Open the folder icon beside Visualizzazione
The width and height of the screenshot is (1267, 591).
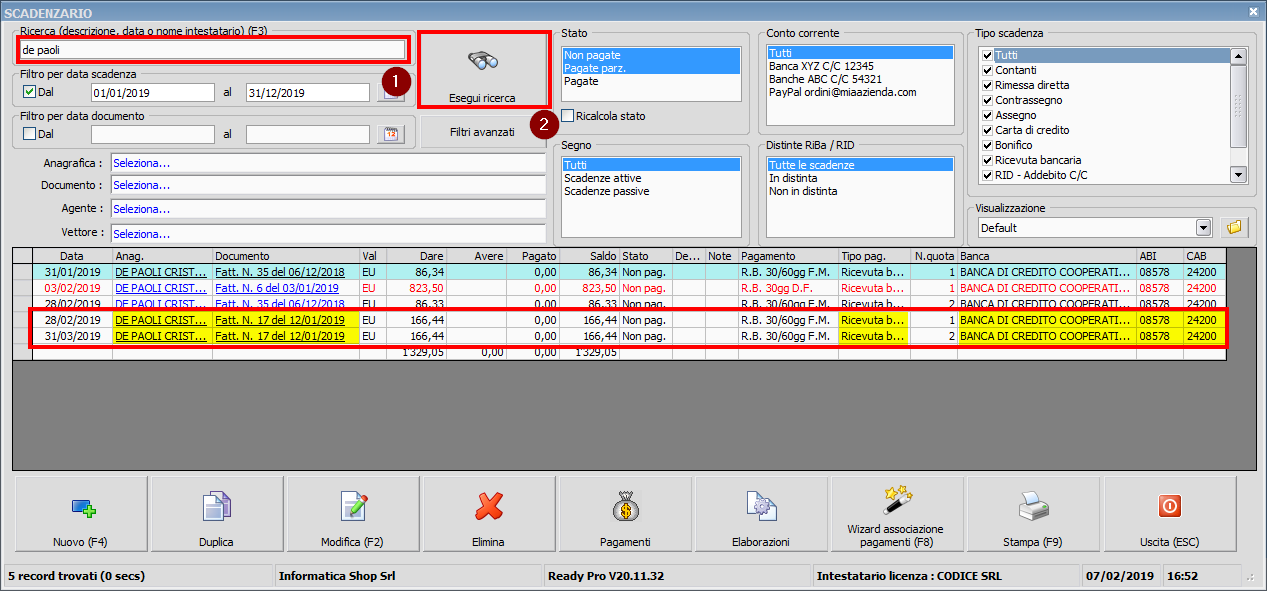[x=1234, y=227]
